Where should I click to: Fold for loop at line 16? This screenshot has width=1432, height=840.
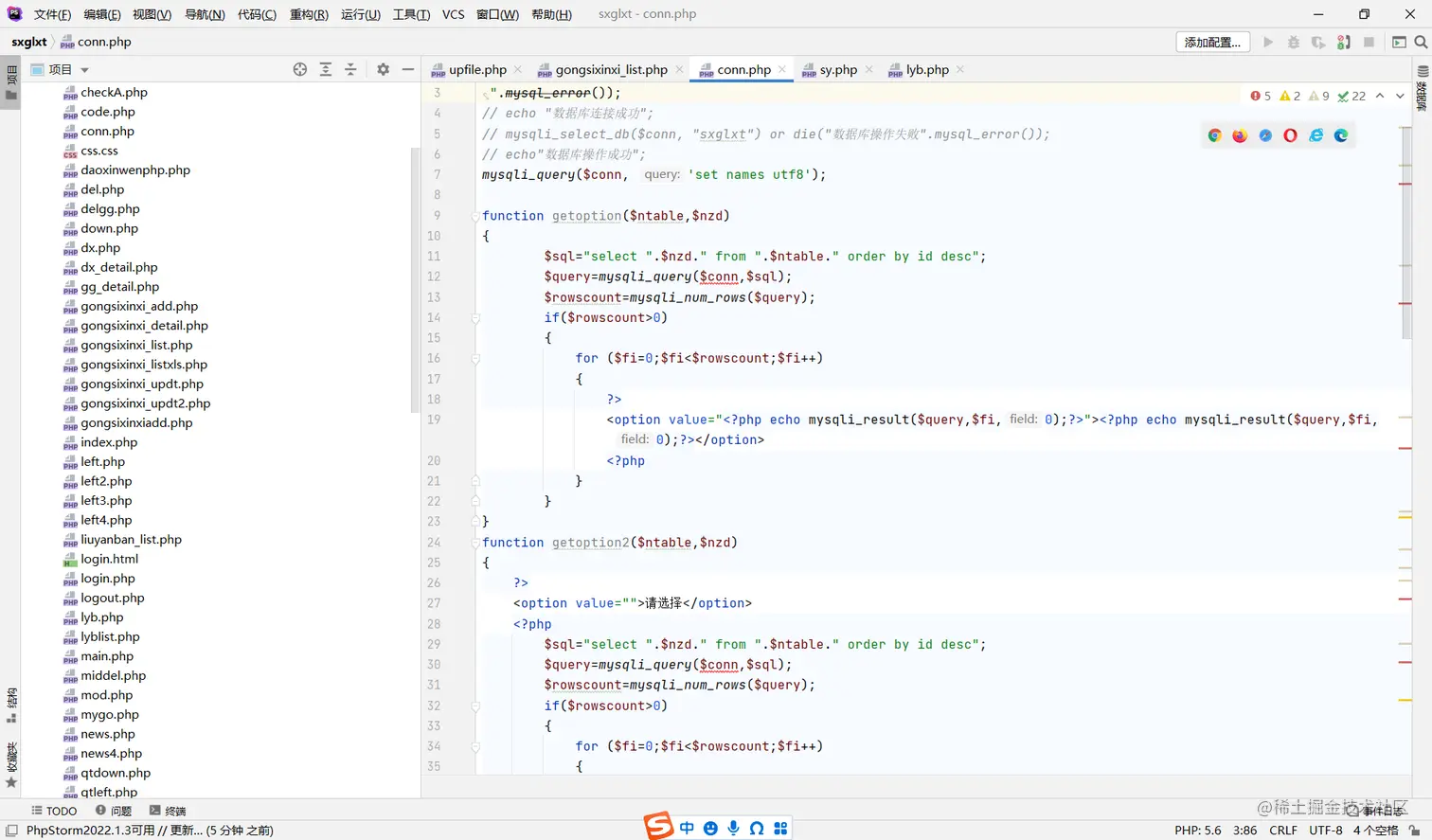click(475, 359)
